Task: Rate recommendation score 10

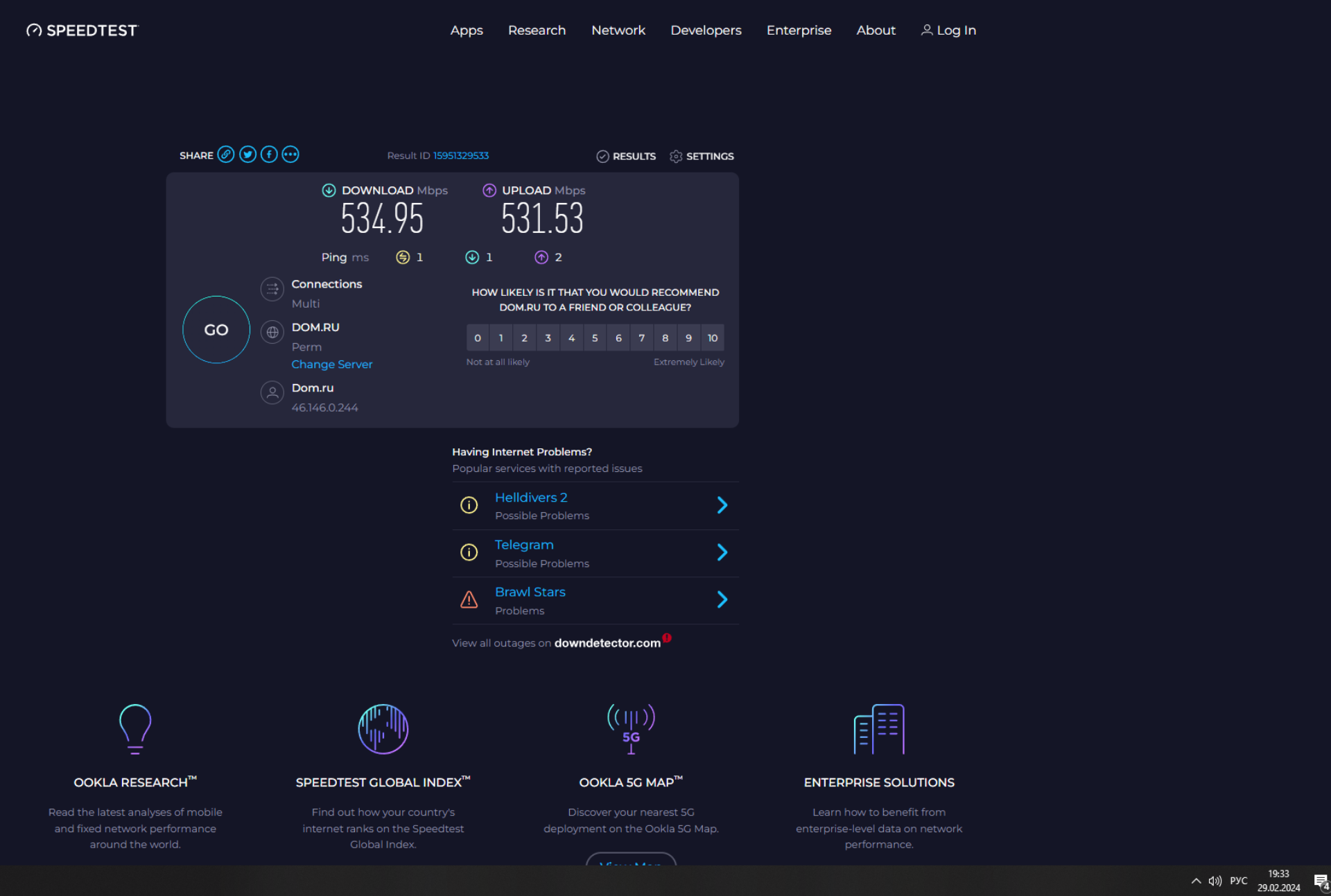Action: click(x=713, y=338)
